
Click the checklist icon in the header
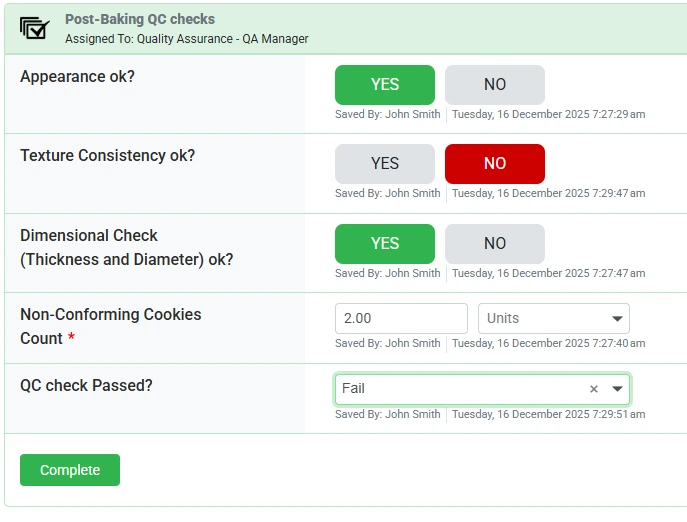click(x=34, y=28)
